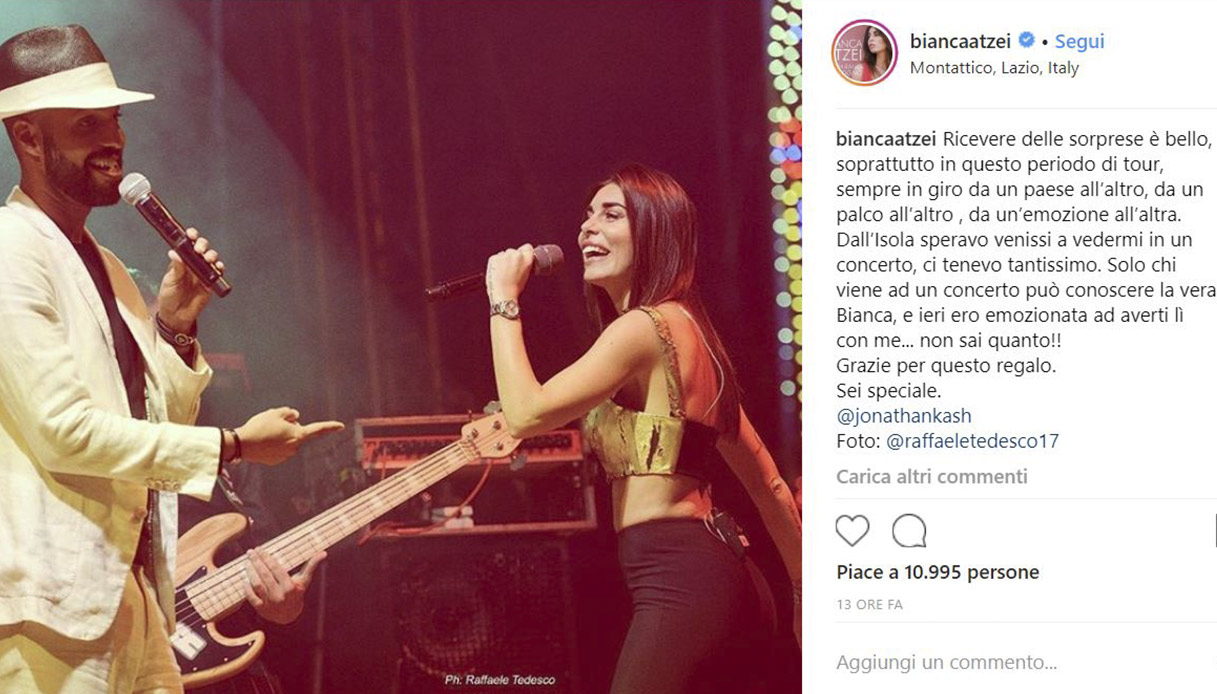This screenshot has width=1217, height=694.
Task: Click the comment speech bubble icon
Action: (909, 531)
